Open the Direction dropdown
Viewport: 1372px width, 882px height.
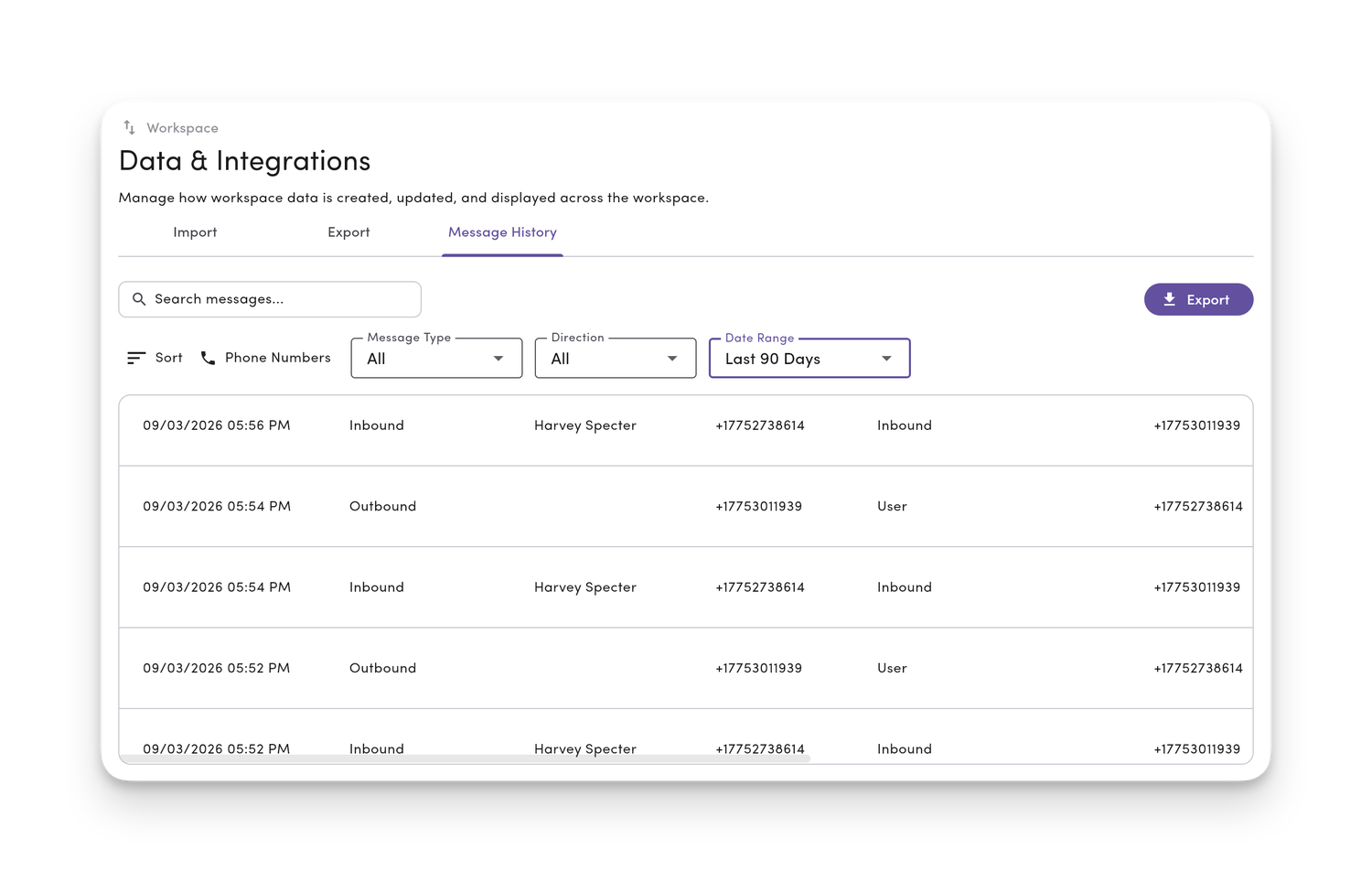tap(616, 358)
